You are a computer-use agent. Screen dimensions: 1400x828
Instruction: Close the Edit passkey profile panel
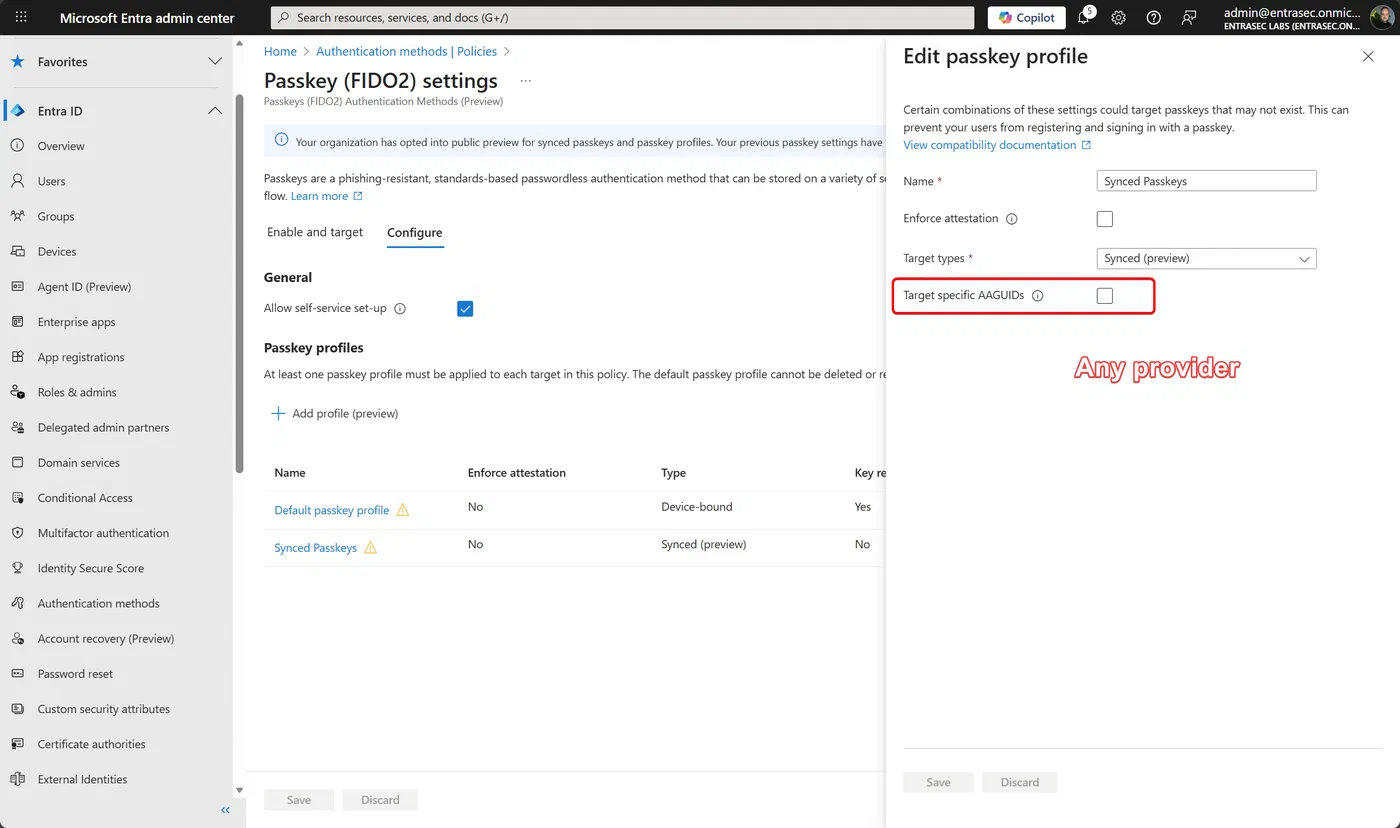click(1368, 57)
